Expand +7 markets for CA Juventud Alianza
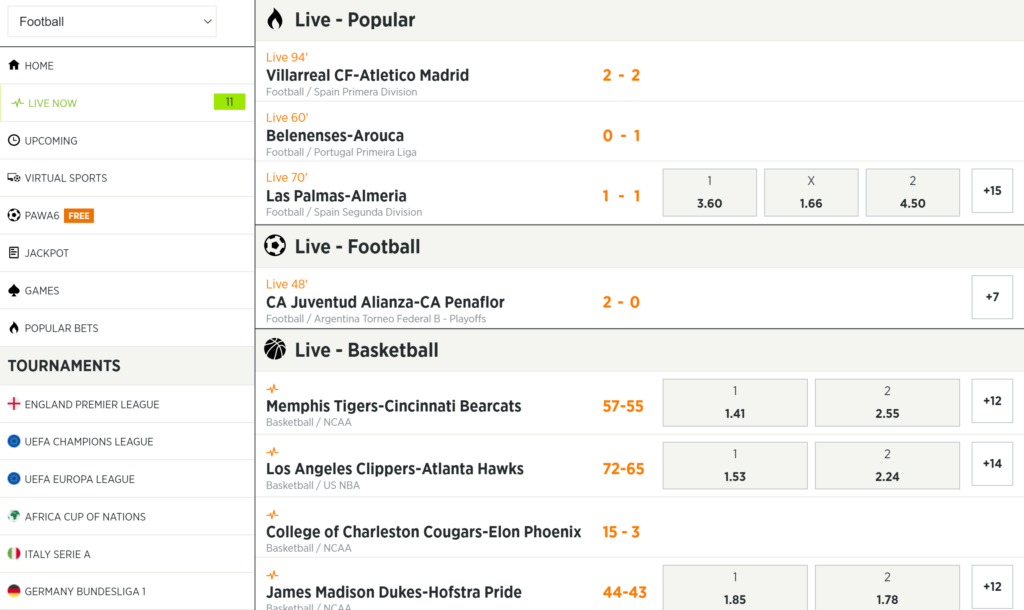Screen dimensions: 1024x610 [x=992, y=297]
